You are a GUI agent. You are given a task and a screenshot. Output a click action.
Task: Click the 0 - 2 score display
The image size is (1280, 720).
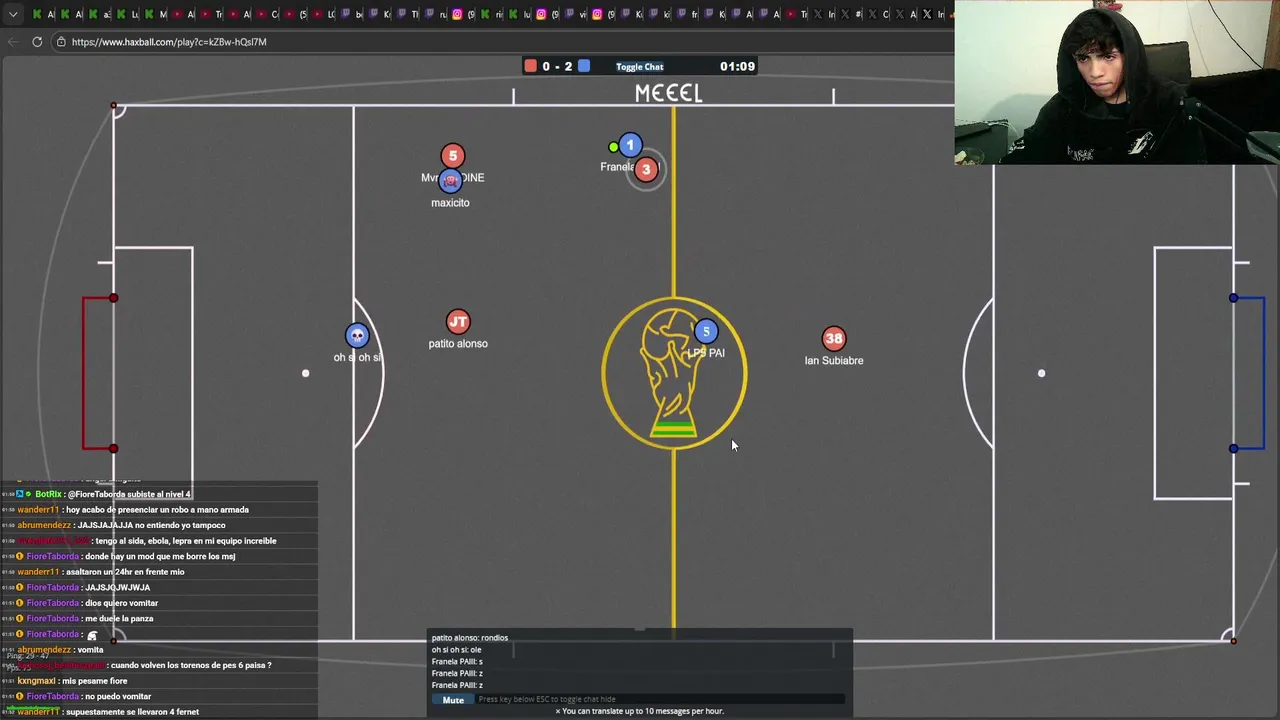[557, 66]
